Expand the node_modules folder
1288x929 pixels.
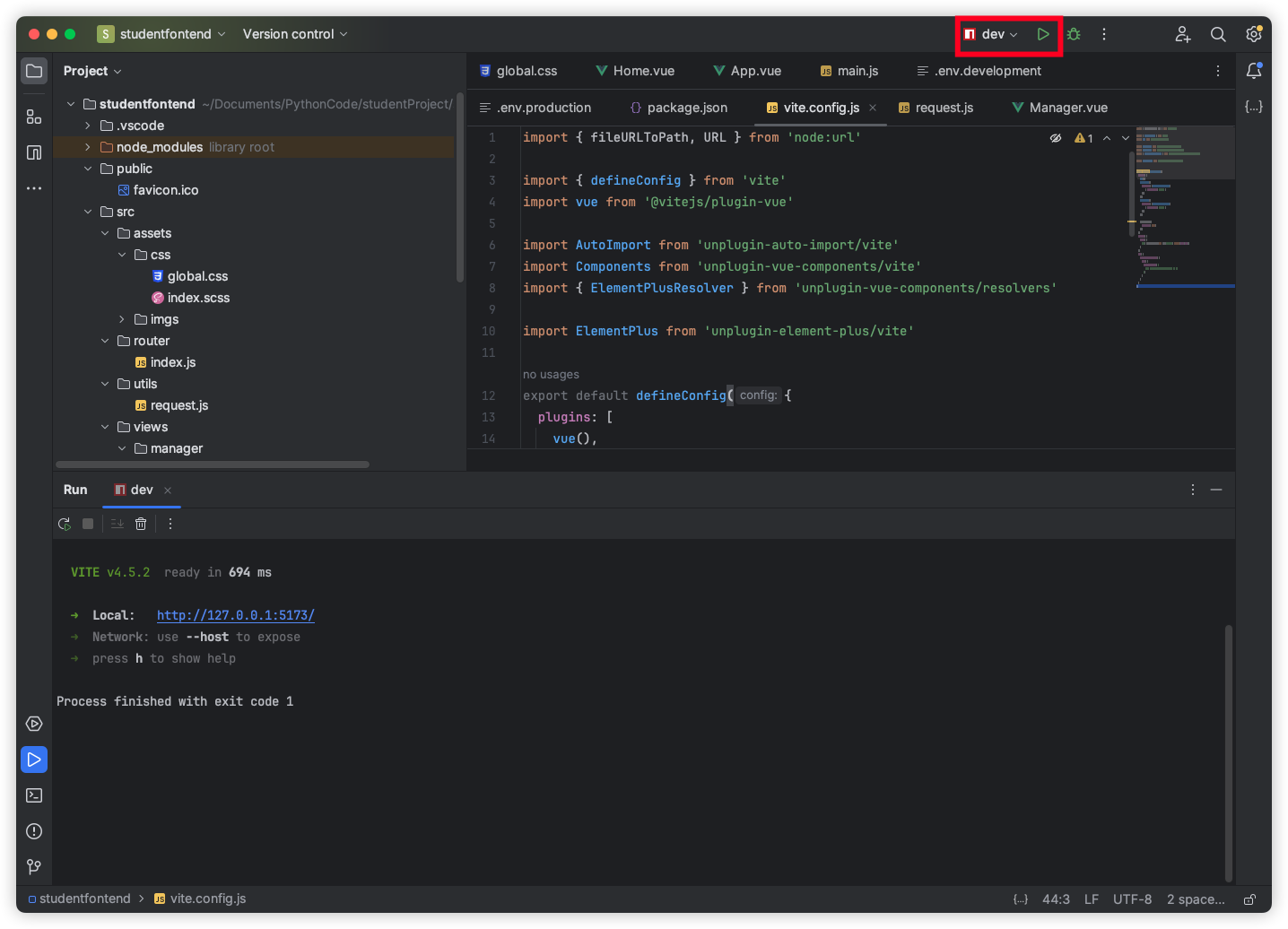click(x=88, y=147)
